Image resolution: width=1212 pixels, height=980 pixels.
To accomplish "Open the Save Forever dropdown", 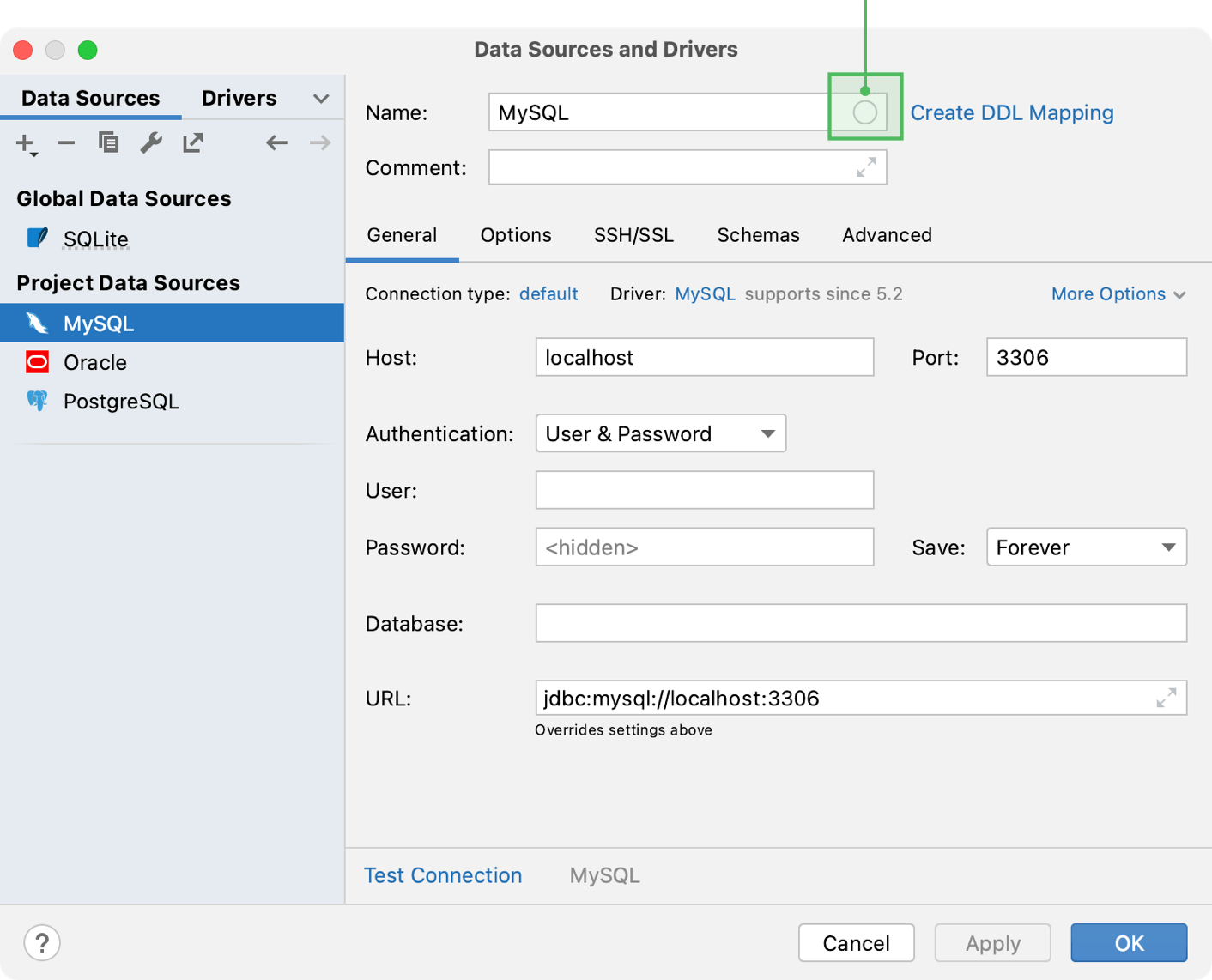I will pyautogui.click(x=1087, y=547).
